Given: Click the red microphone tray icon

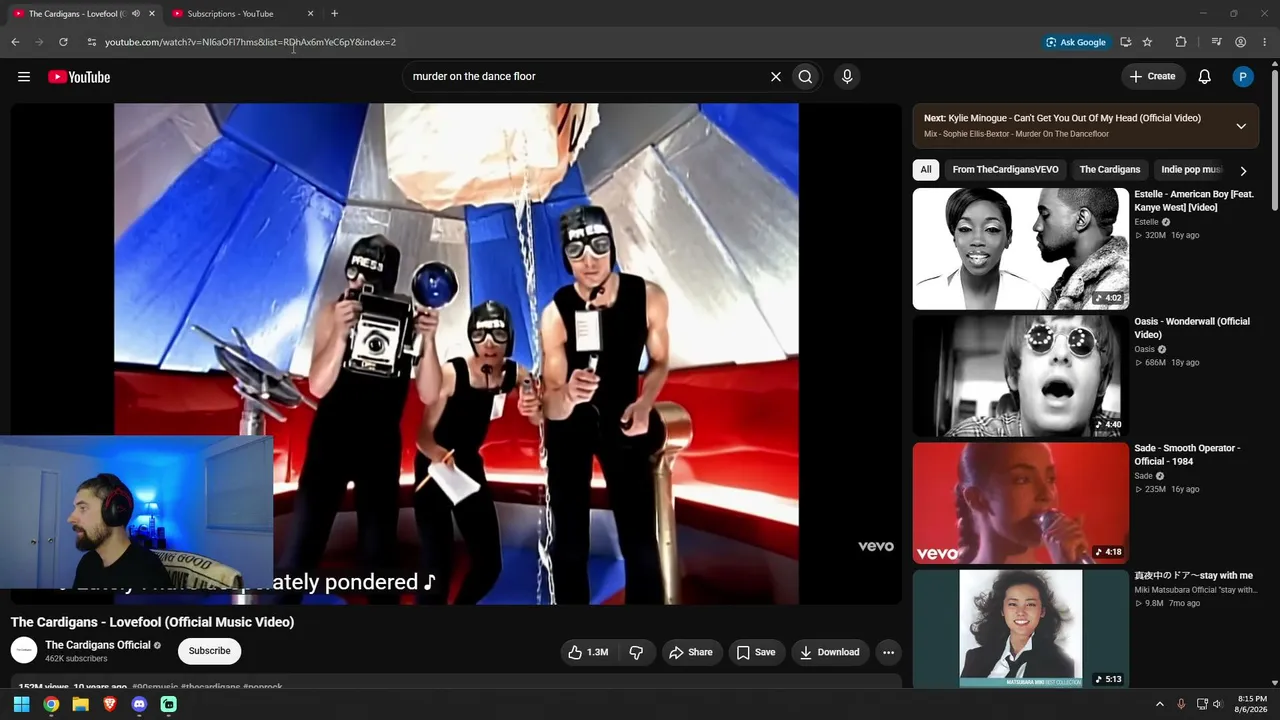Looking at the screenshot, I should click(1181, 704).
